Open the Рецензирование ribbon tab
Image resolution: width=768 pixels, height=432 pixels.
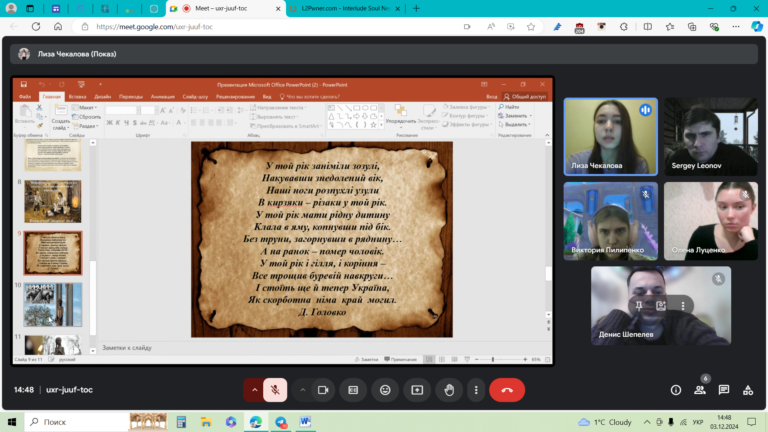pyautogui.click(x=236, y=96)
